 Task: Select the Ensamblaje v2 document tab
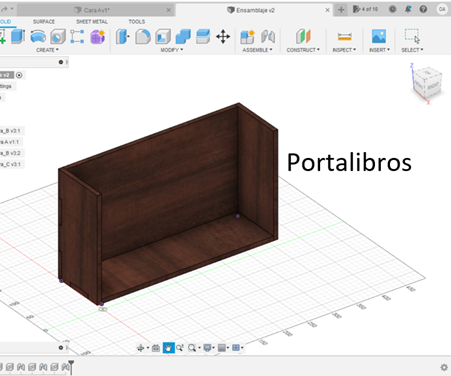coord(255,10)
